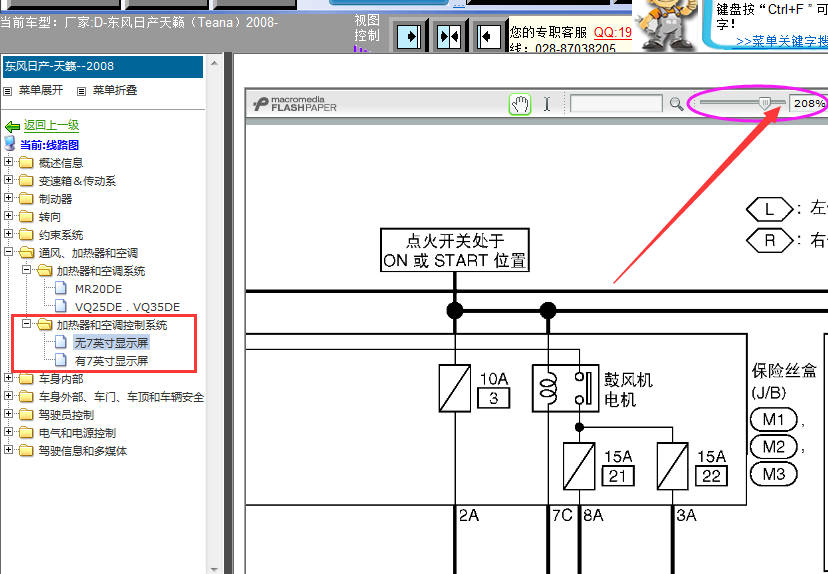Expand the 制动器 folder node

8,197
